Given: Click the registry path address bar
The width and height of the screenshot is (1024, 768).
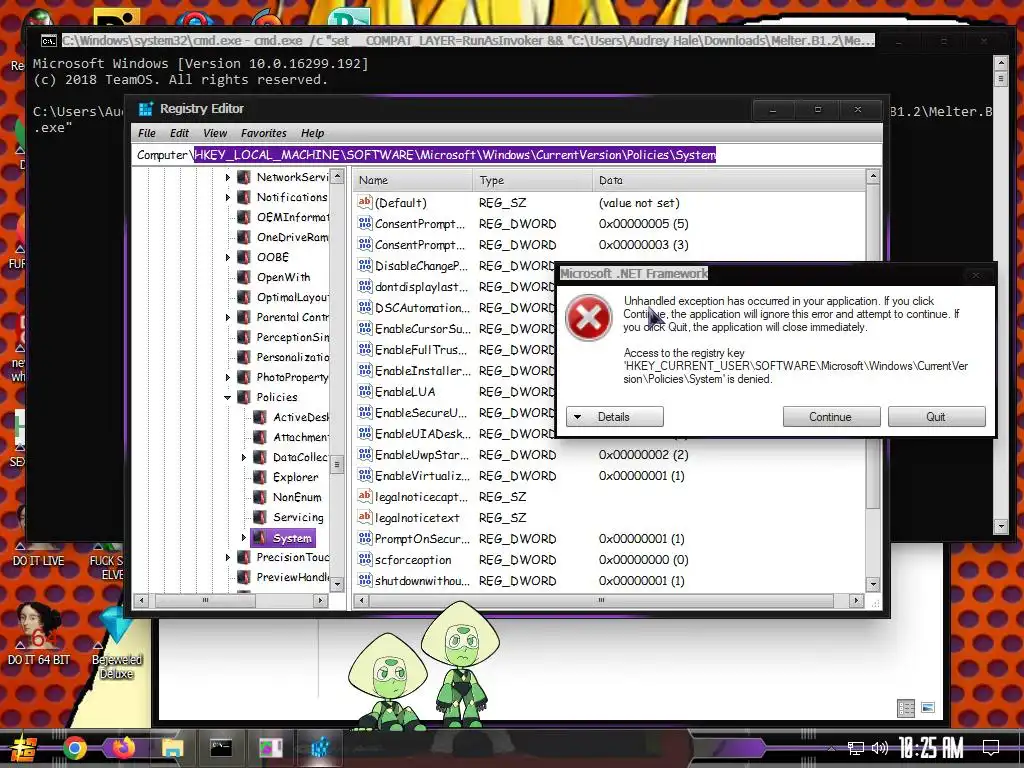Looking at the screenshot, I should [x=506, y=155].
